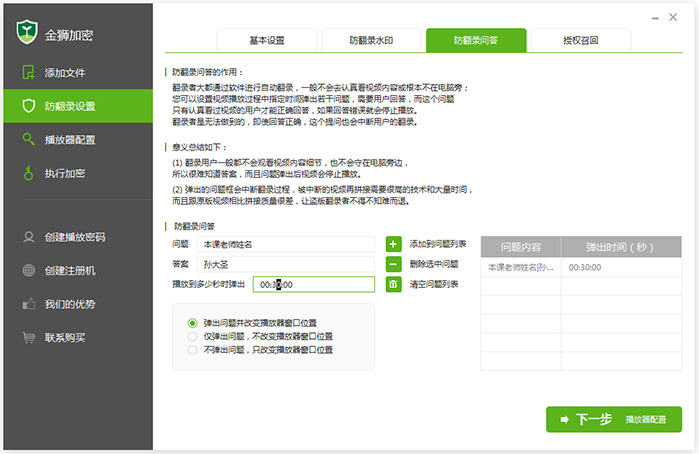This screenshot has width=699, height=454.
Task: Click the 问题 input field with 本课老师姓名
Action: tap(285, 244)
